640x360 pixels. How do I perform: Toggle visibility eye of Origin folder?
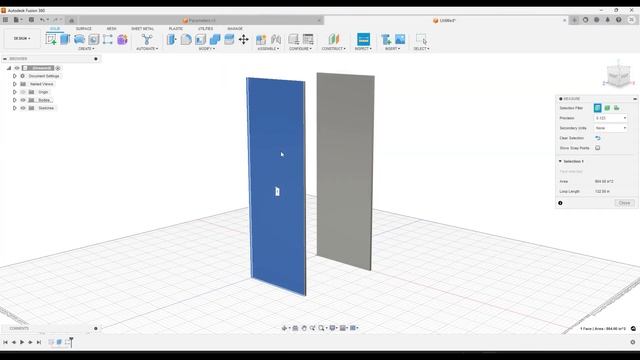[23, 92]
